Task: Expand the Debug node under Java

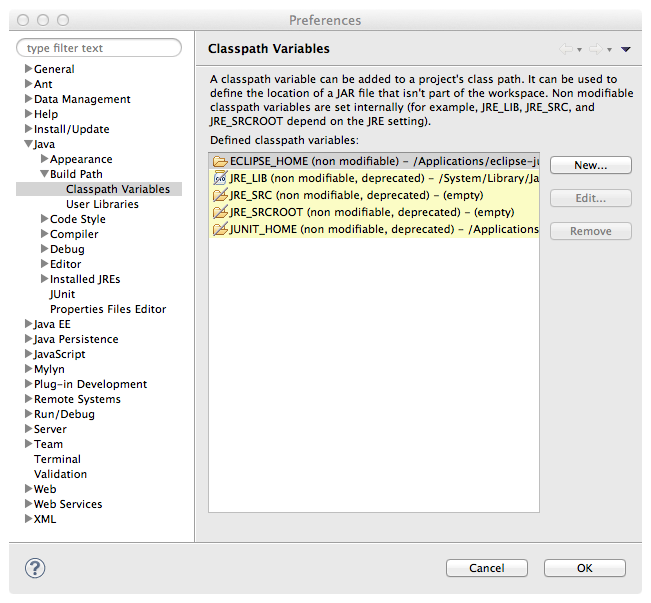Action: click(44, 248)
